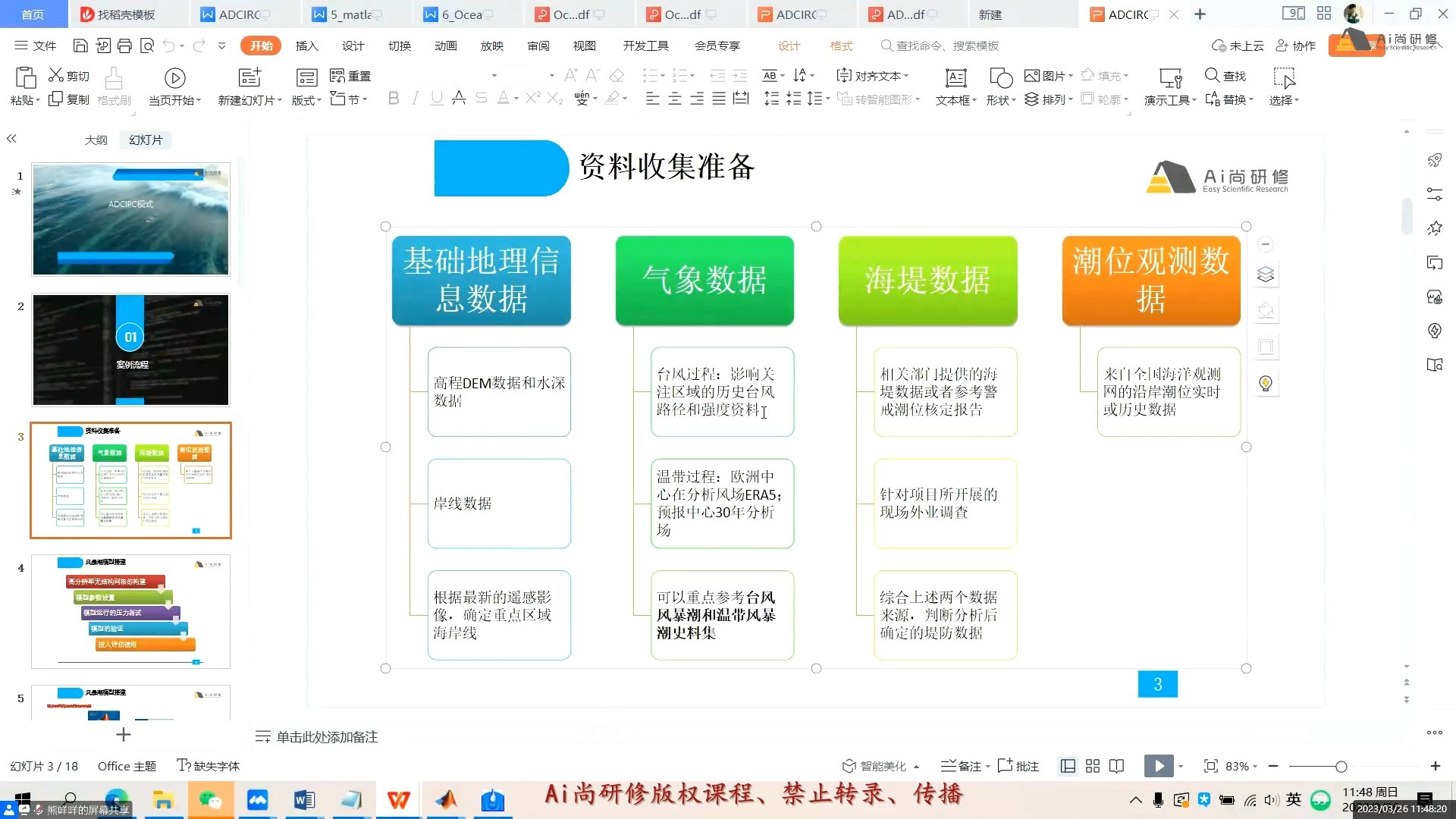Click the missing fonts notice
1456x819 pixels.
coord(208,767)
